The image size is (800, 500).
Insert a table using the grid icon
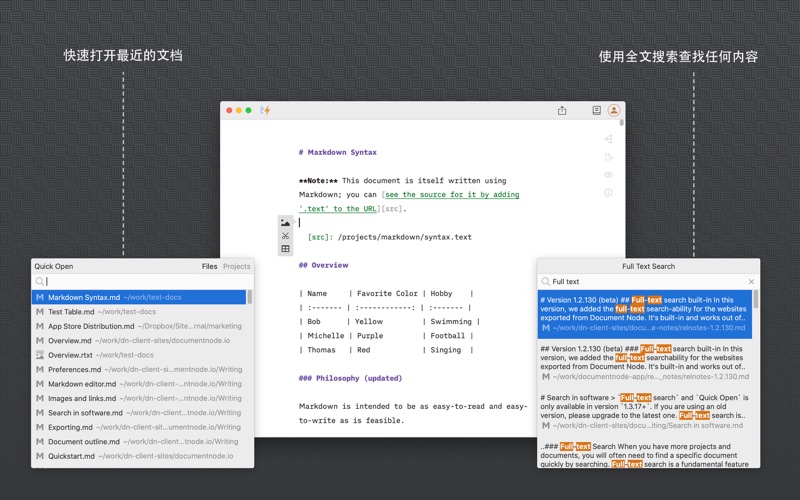(x=285, y=249)
